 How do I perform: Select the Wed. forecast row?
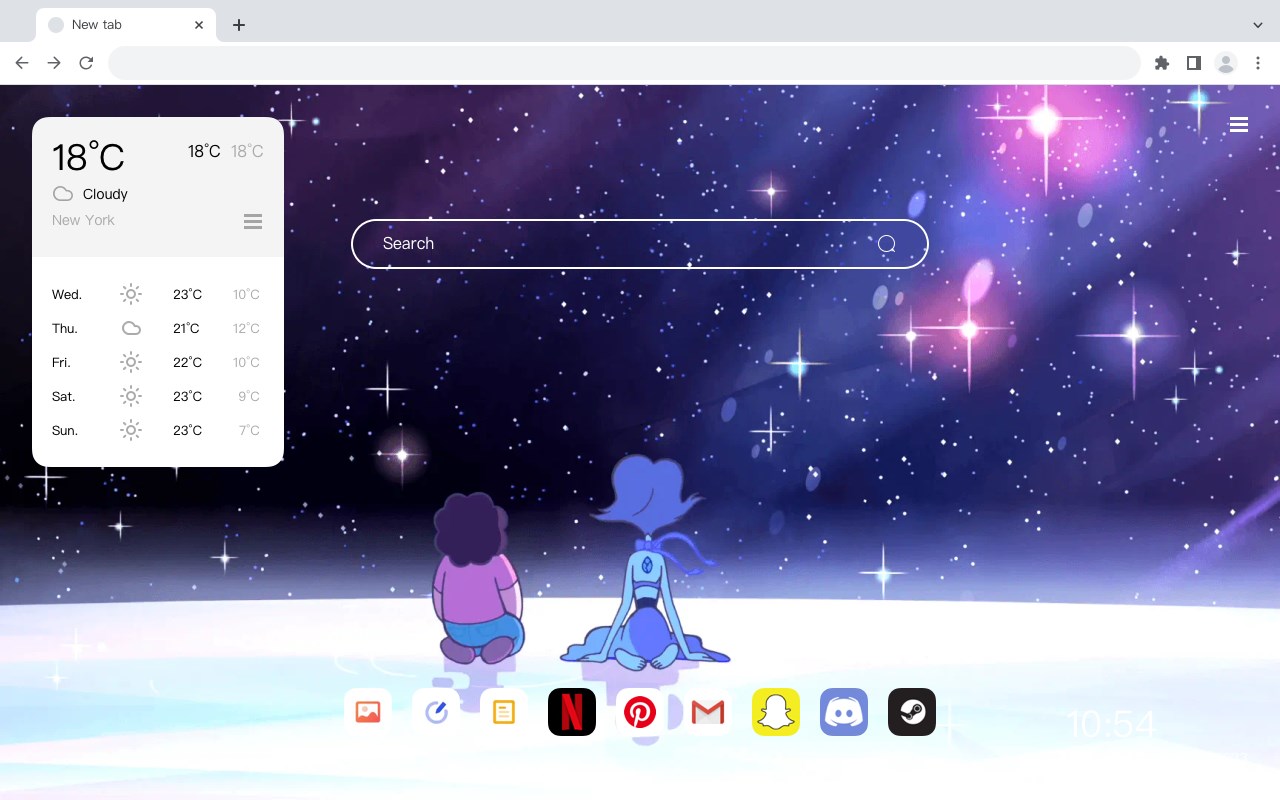pos(158,294)
